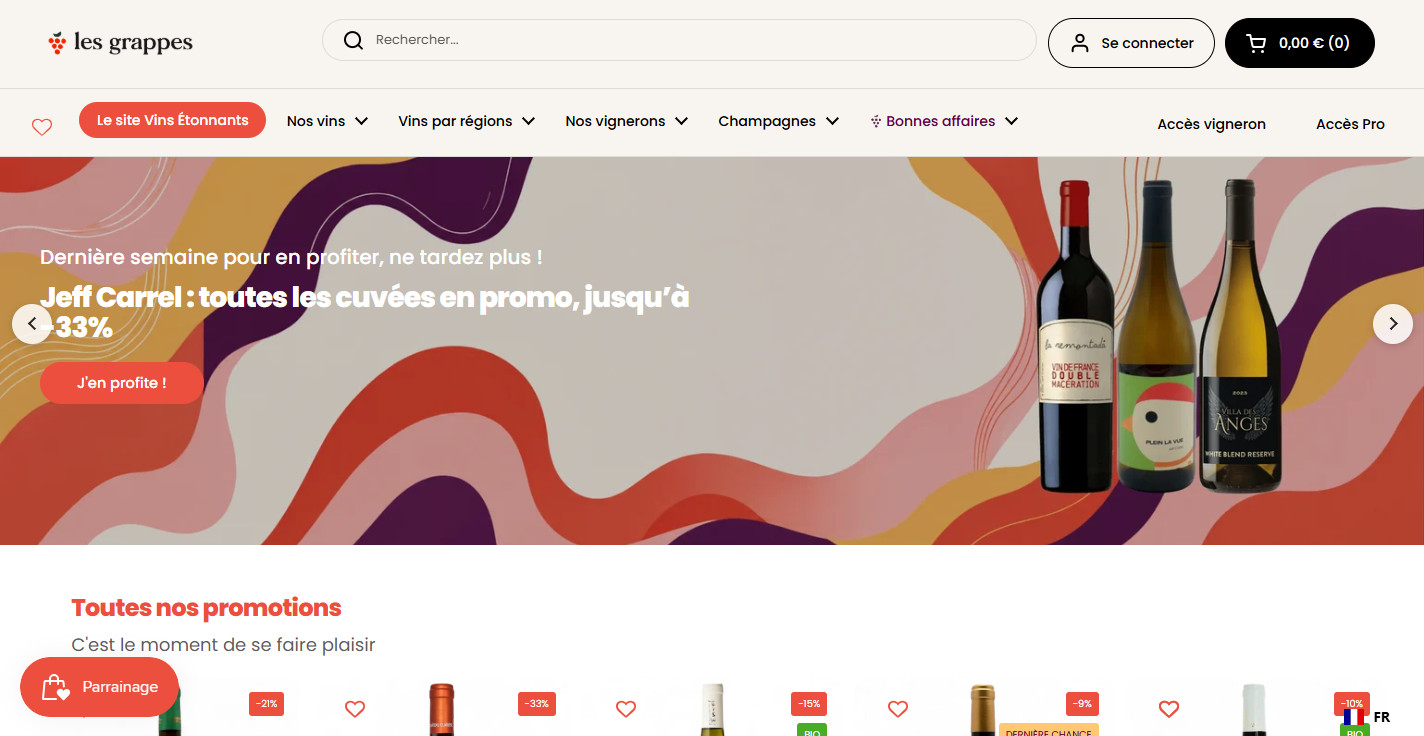Click the Se connecter button
Screen dimensions: 1424x736
[1131, 43]
